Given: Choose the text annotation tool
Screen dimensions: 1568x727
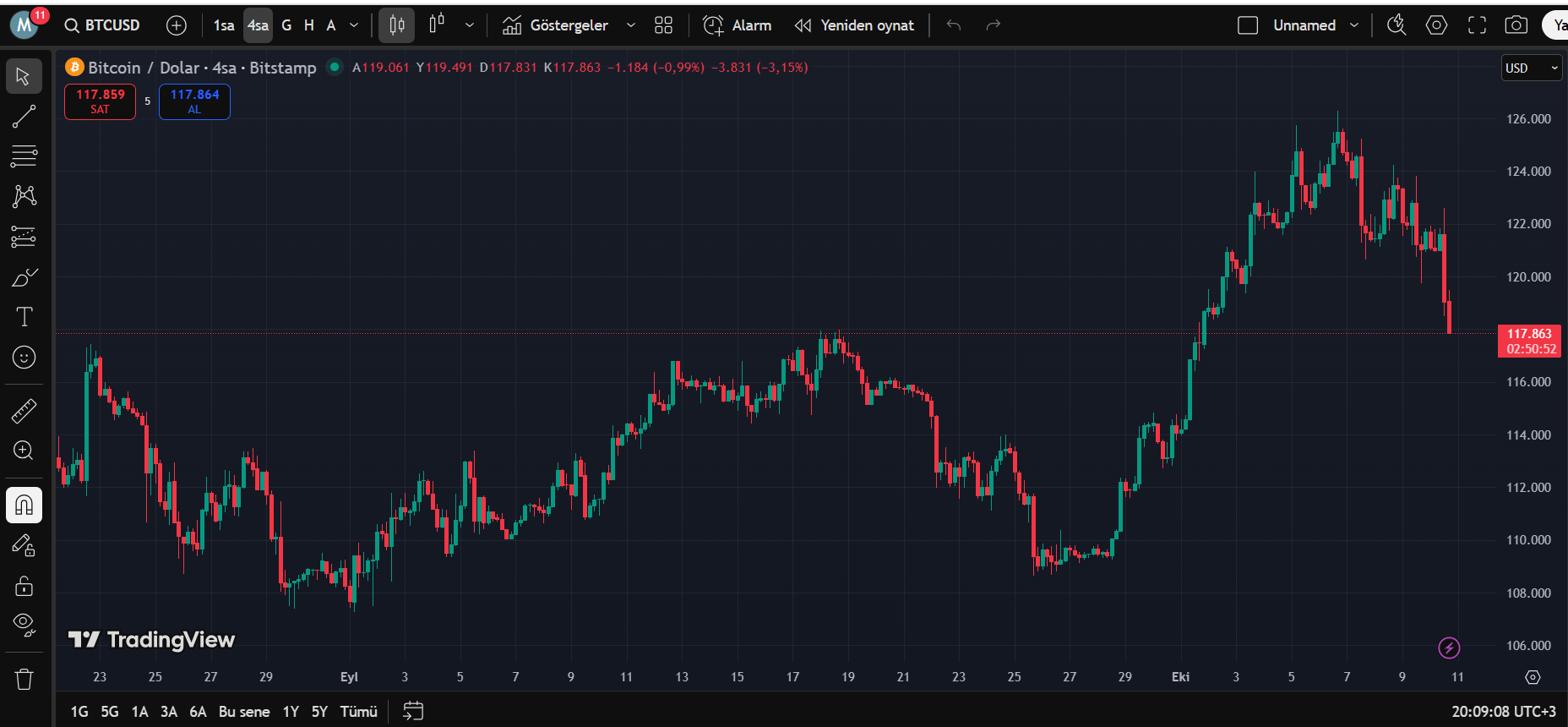Looking at the screenshot, I should [24, 317].
